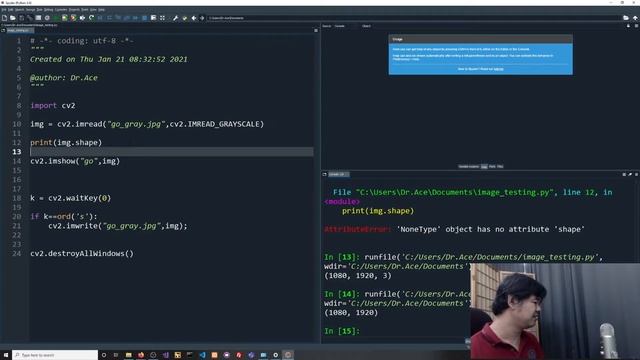
Task: Go back using the left arrow icon
Action: [x=193, y=18]
